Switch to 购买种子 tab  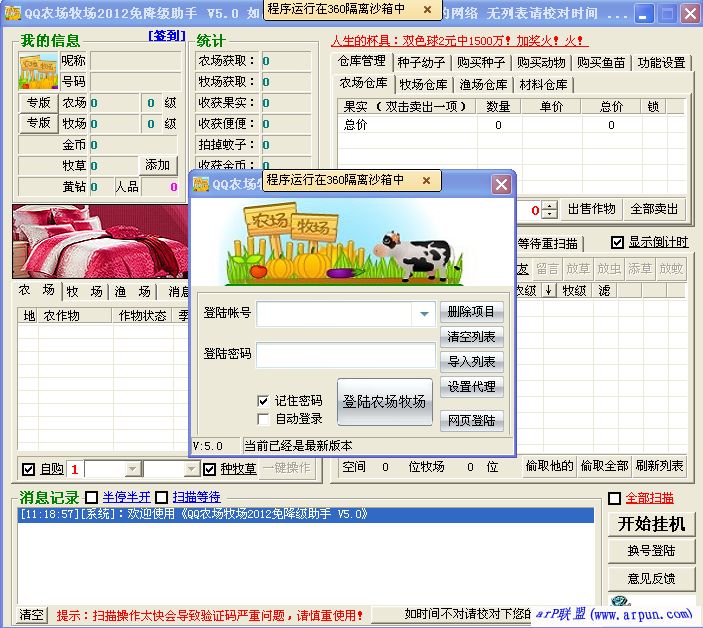[x=481, y=62]
